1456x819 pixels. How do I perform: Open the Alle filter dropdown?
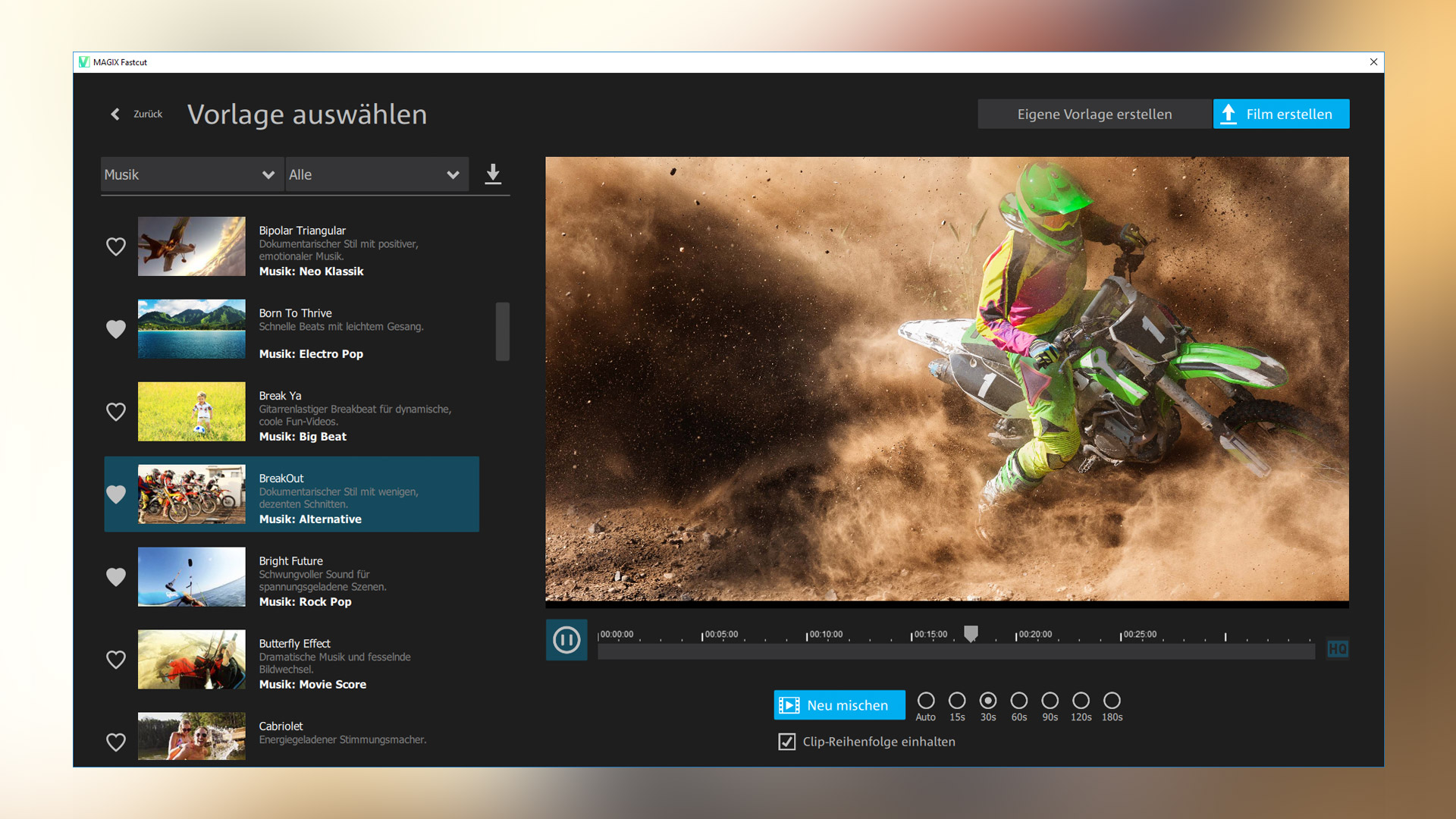pos(377,174)
